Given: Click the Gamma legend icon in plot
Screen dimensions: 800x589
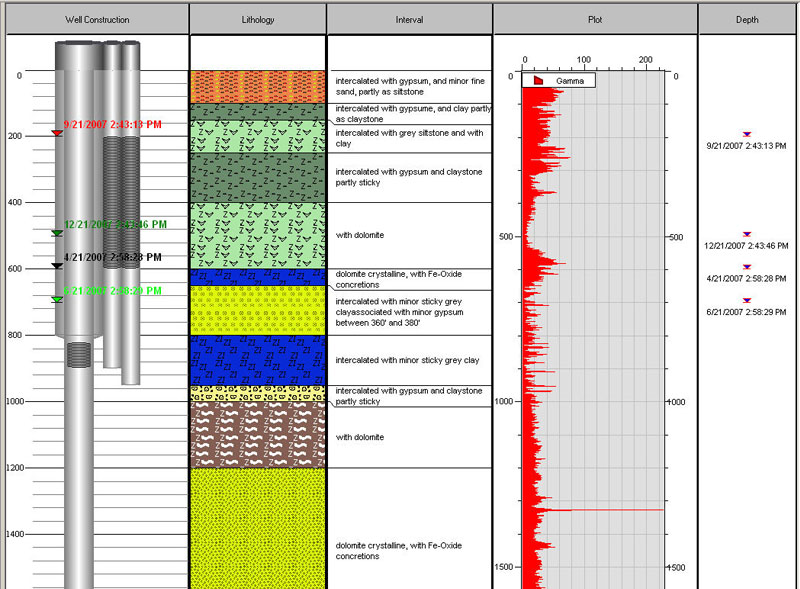Looking at the screenshot, I should [x=538, y=81].
